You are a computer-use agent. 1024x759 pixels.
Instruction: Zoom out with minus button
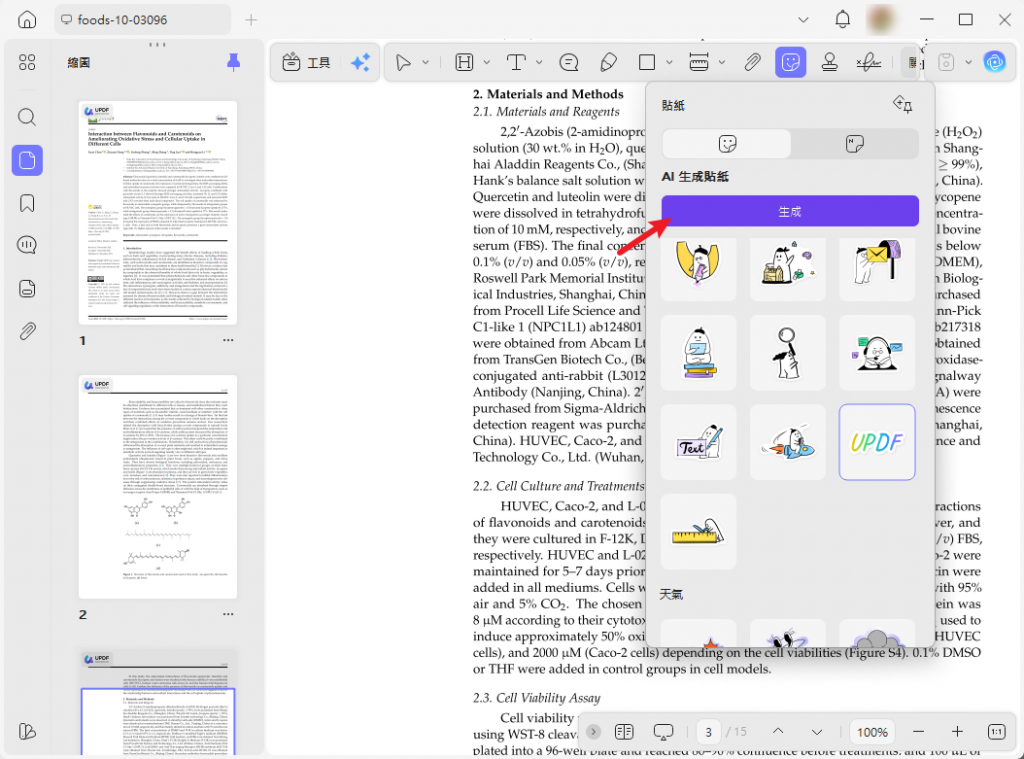tap(918, 732)
